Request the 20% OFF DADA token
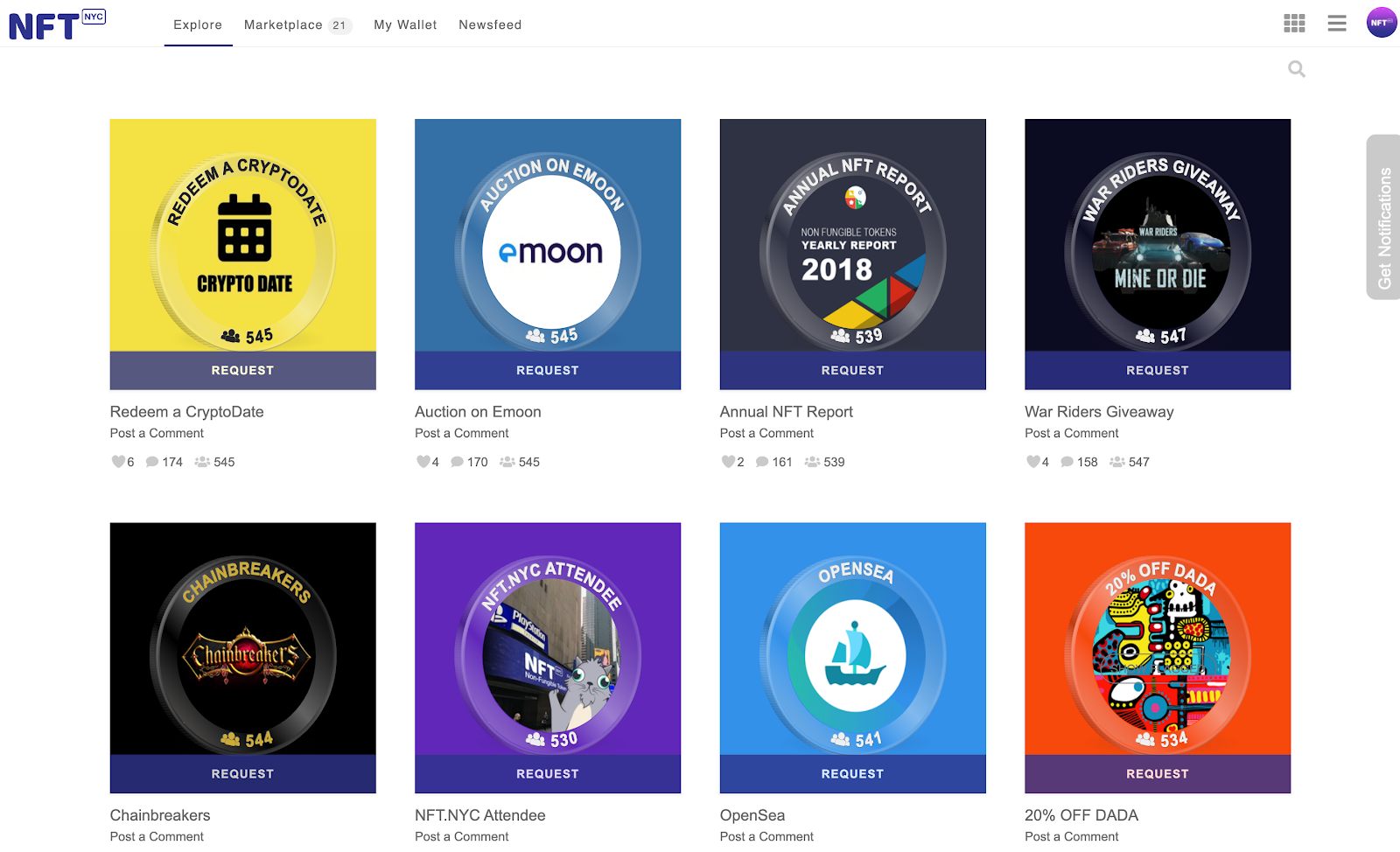The height and width of the screenshot is (852, 1400). 1158,774
